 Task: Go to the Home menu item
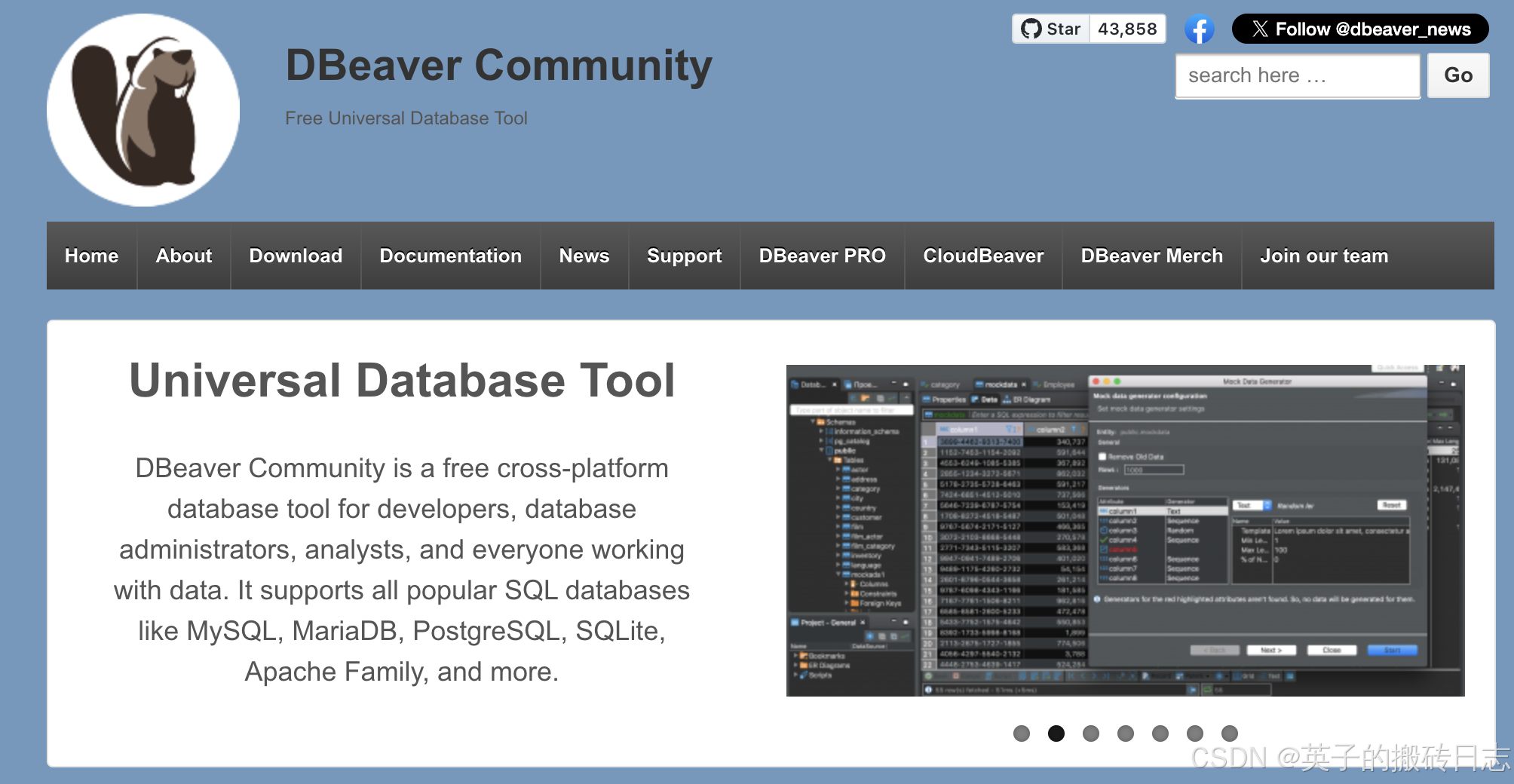tap(92, 256)
